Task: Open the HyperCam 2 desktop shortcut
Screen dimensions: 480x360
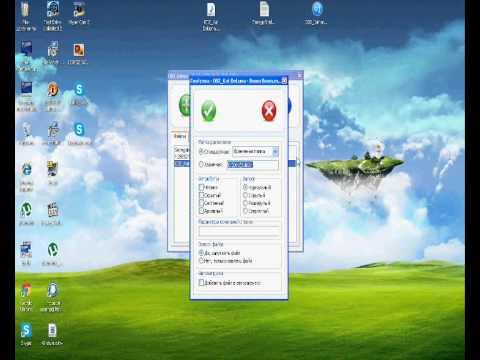Action: tap(79, 10)
